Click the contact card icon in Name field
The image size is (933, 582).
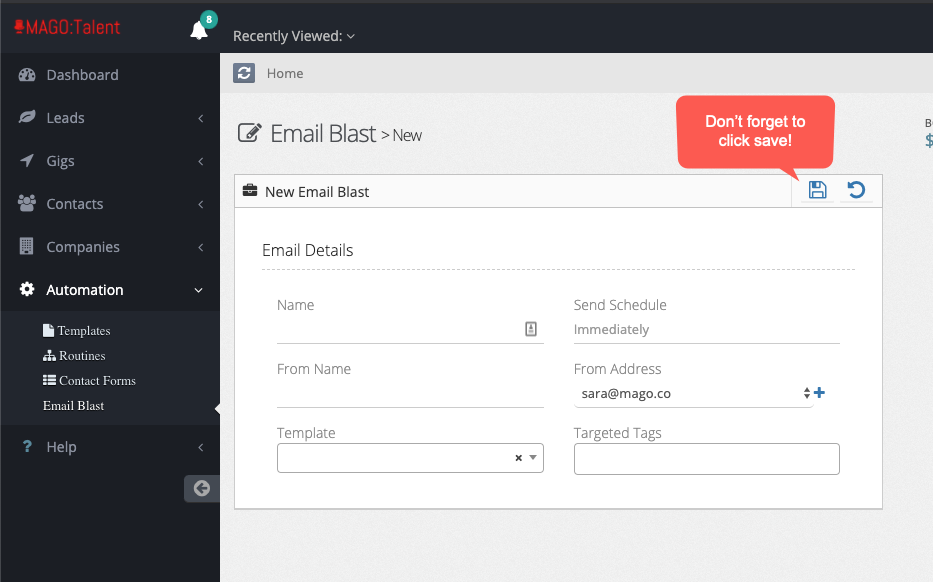click(x=531, y=329)
